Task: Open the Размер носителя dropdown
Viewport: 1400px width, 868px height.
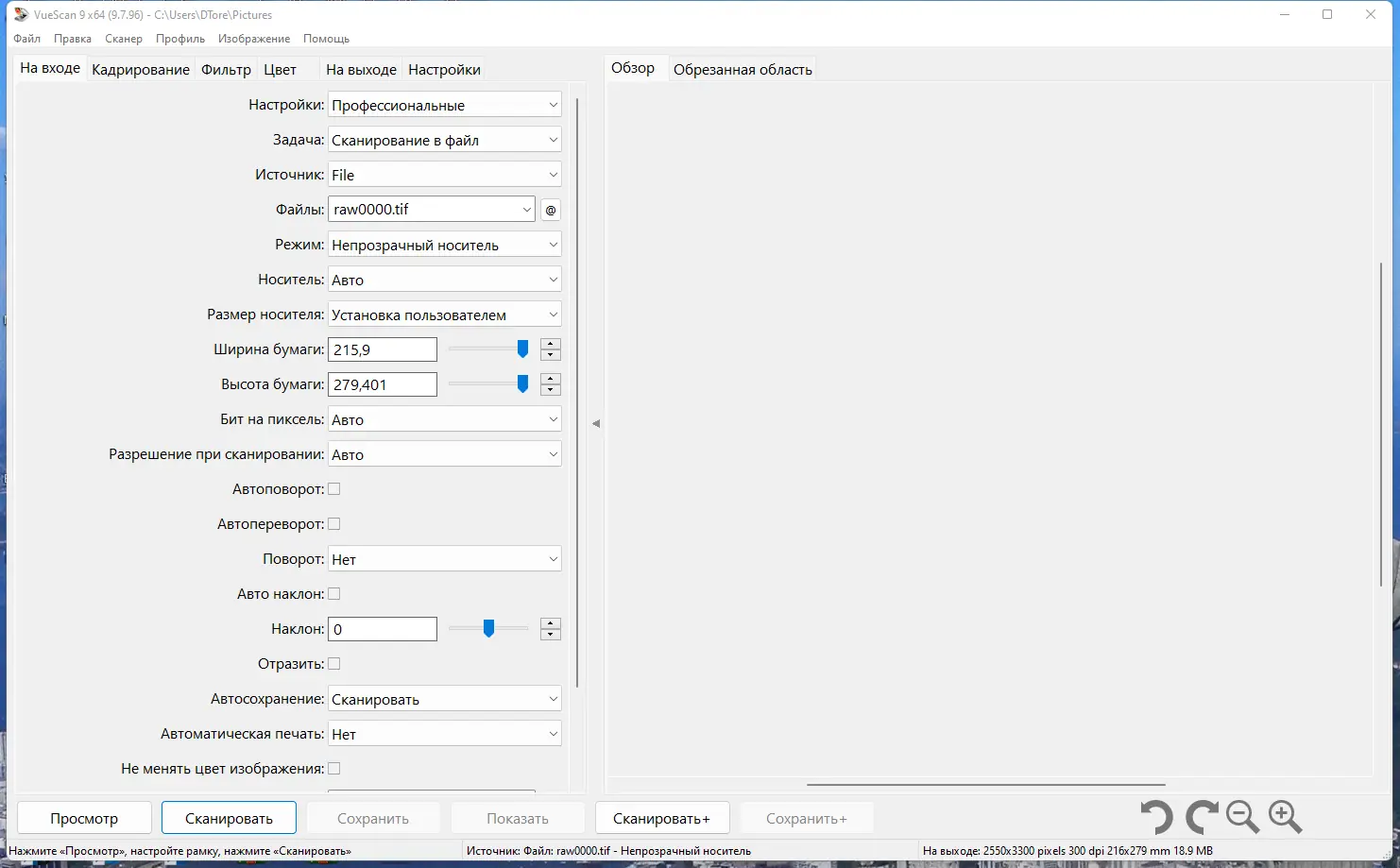Action: coord(444,315)
